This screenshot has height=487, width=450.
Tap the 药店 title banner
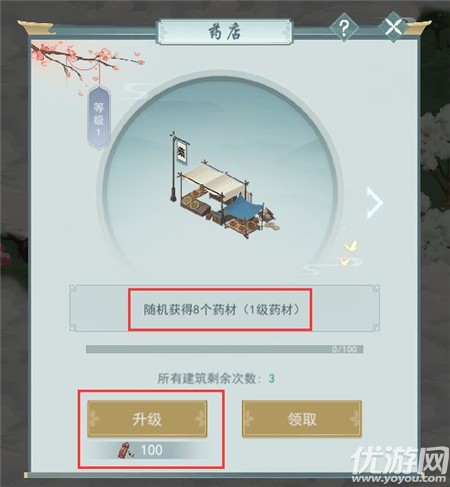coord(225,32)
